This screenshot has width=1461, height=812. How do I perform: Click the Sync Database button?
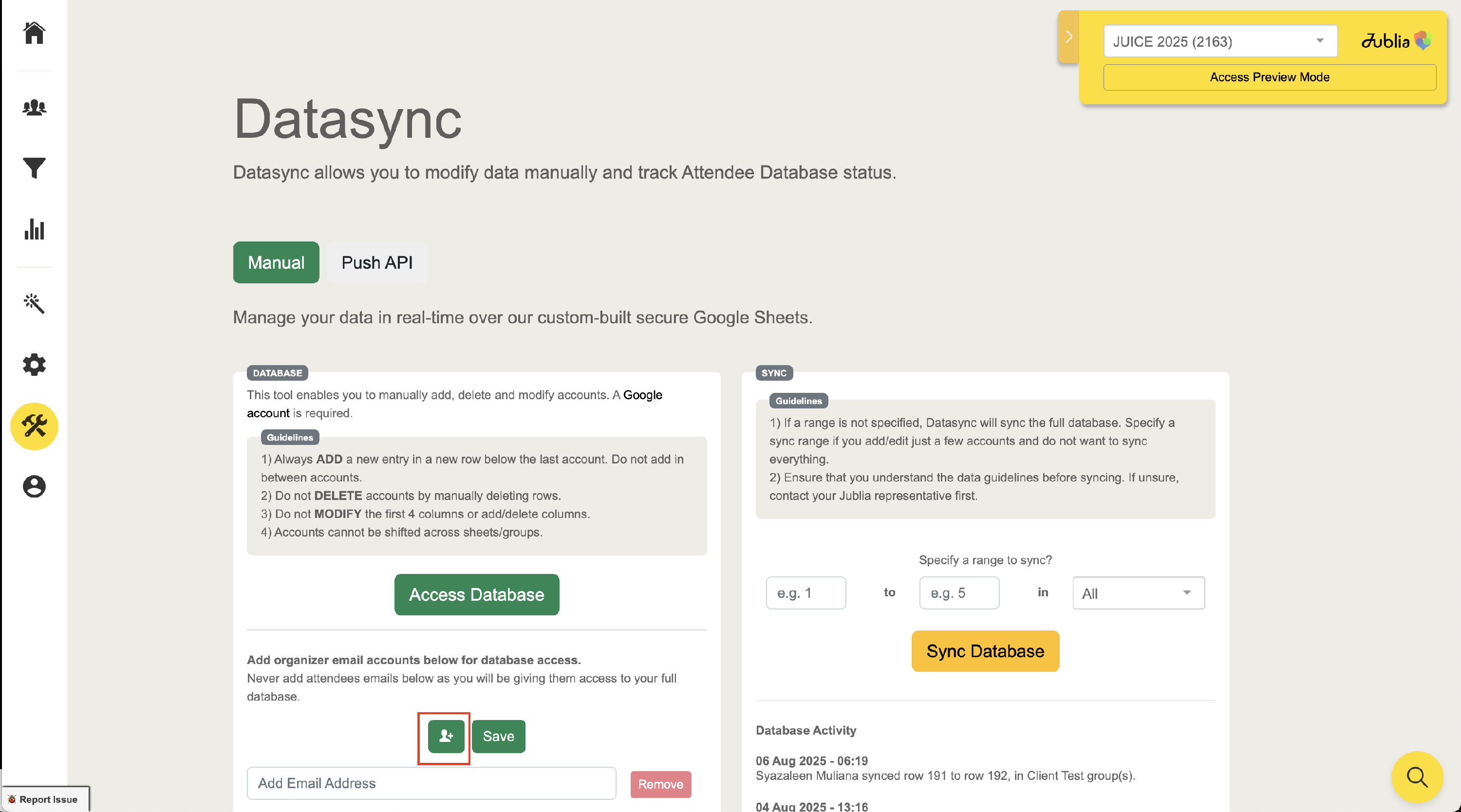985,651
